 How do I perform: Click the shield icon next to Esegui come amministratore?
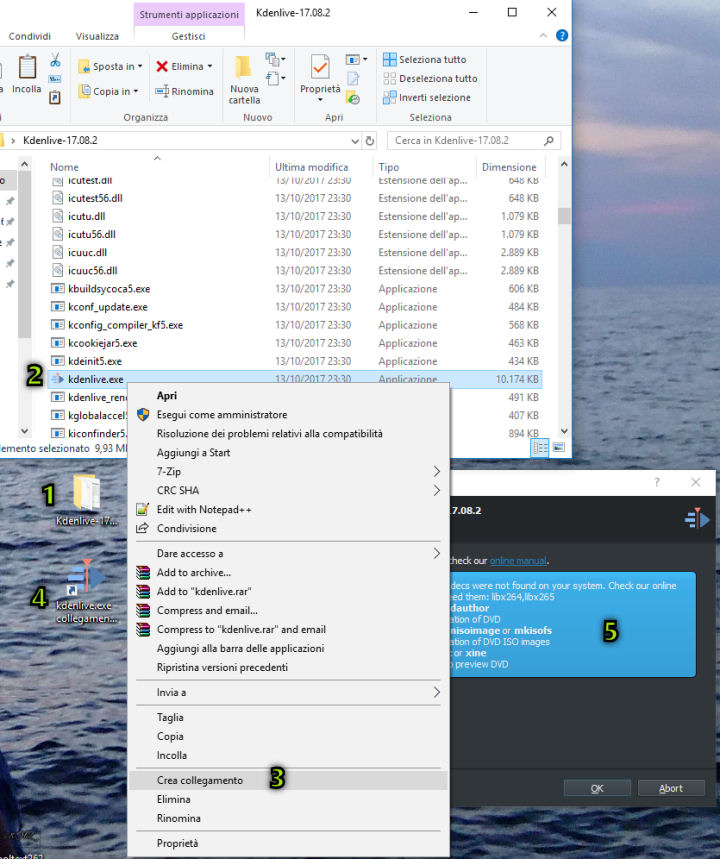tap(143, 415)
